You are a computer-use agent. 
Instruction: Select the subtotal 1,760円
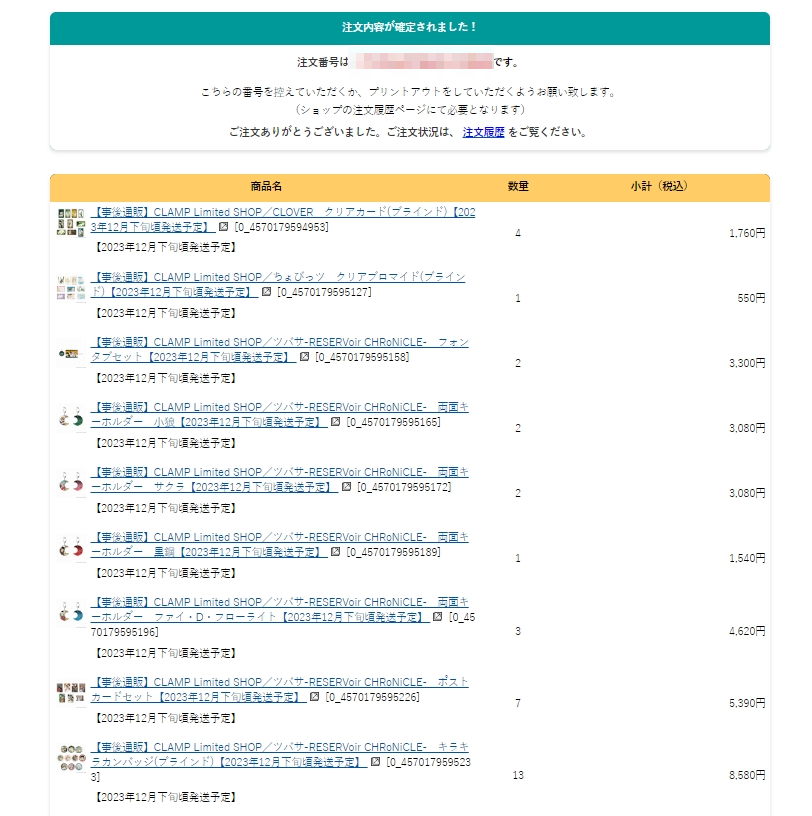[747, 233]
